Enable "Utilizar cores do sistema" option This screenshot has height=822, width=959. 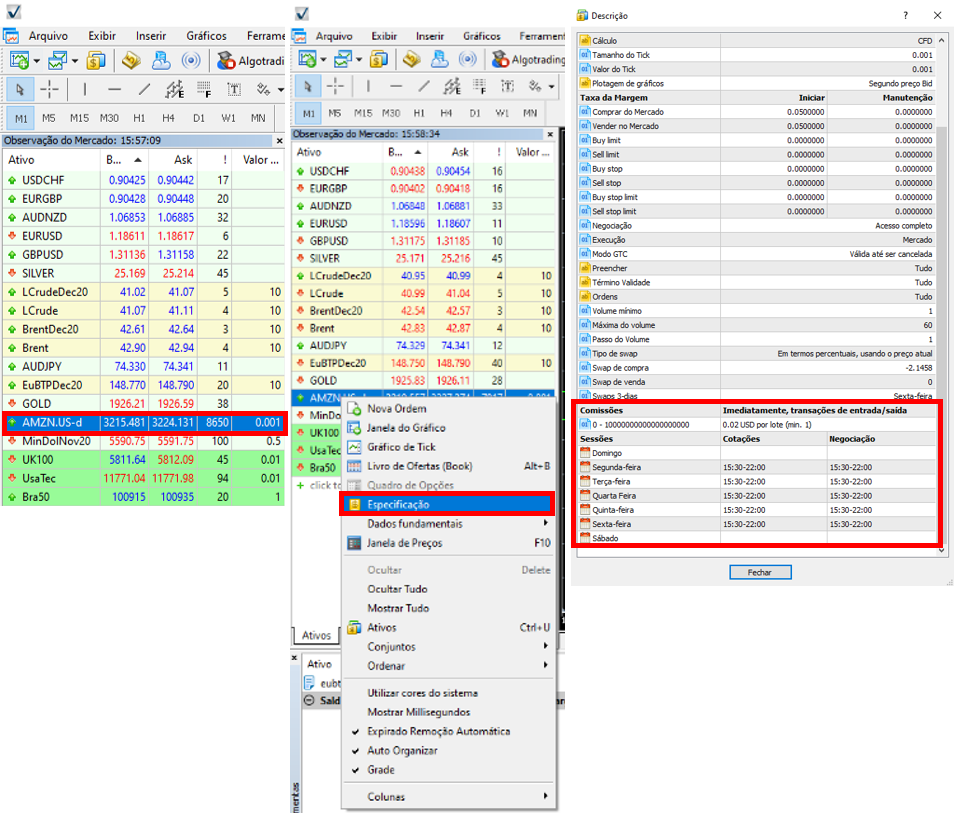point(448,693)
